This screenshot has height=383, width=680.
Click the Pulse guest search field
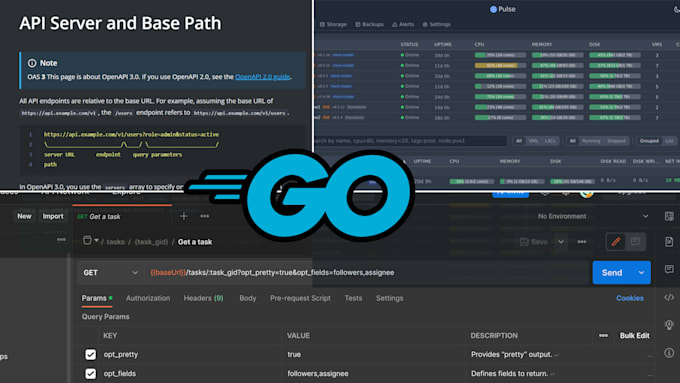[410, 141]
